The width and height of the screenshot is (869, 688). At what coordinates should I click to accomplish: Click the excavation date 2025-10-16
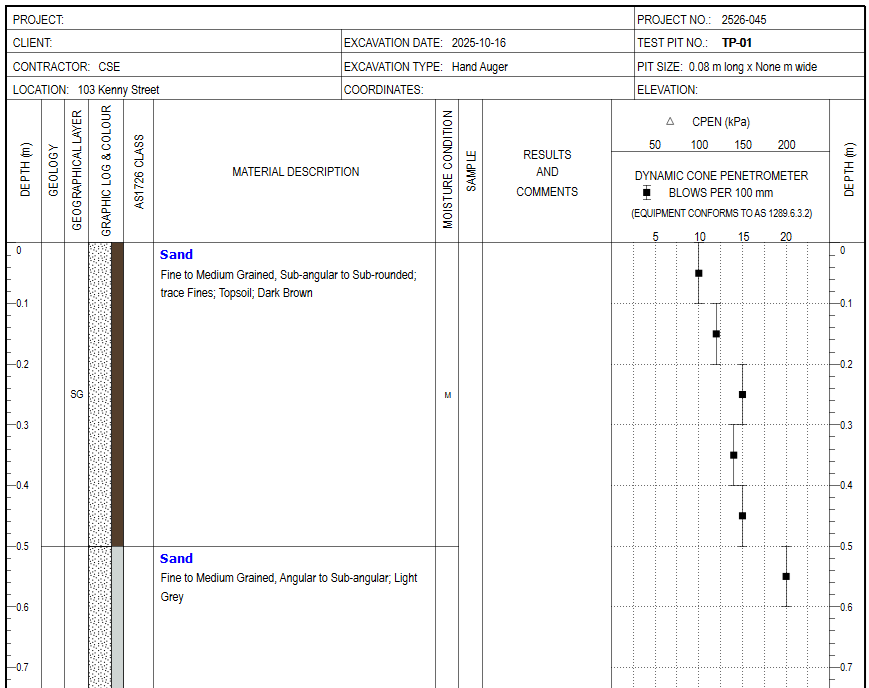[x=479, y=43]
